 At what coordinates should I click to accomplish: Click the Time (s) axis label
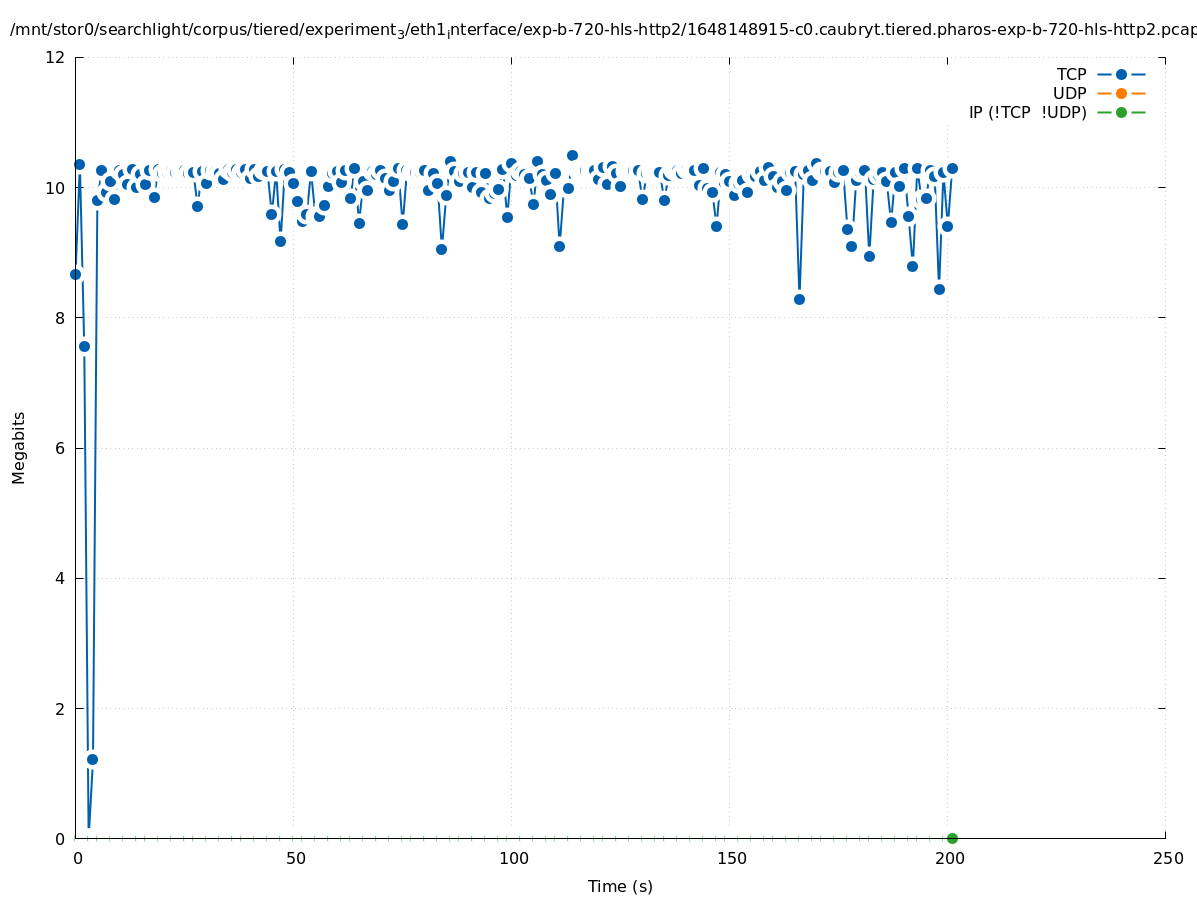tap(620, 886)
